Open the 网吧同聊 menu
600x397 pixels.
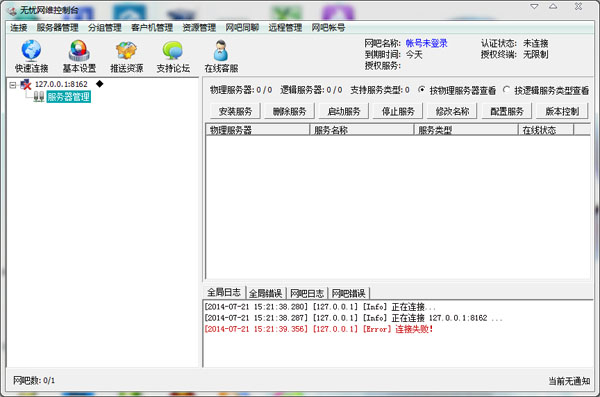pyautogui.click(x=242, y=28)
